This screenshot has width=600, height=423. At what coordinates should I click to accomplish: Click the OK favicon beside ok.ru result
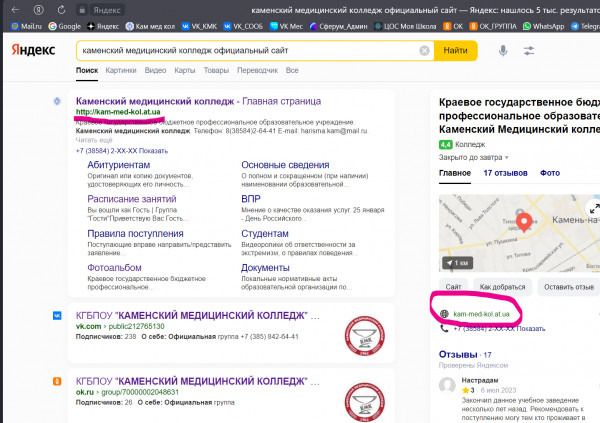point(57,381)
